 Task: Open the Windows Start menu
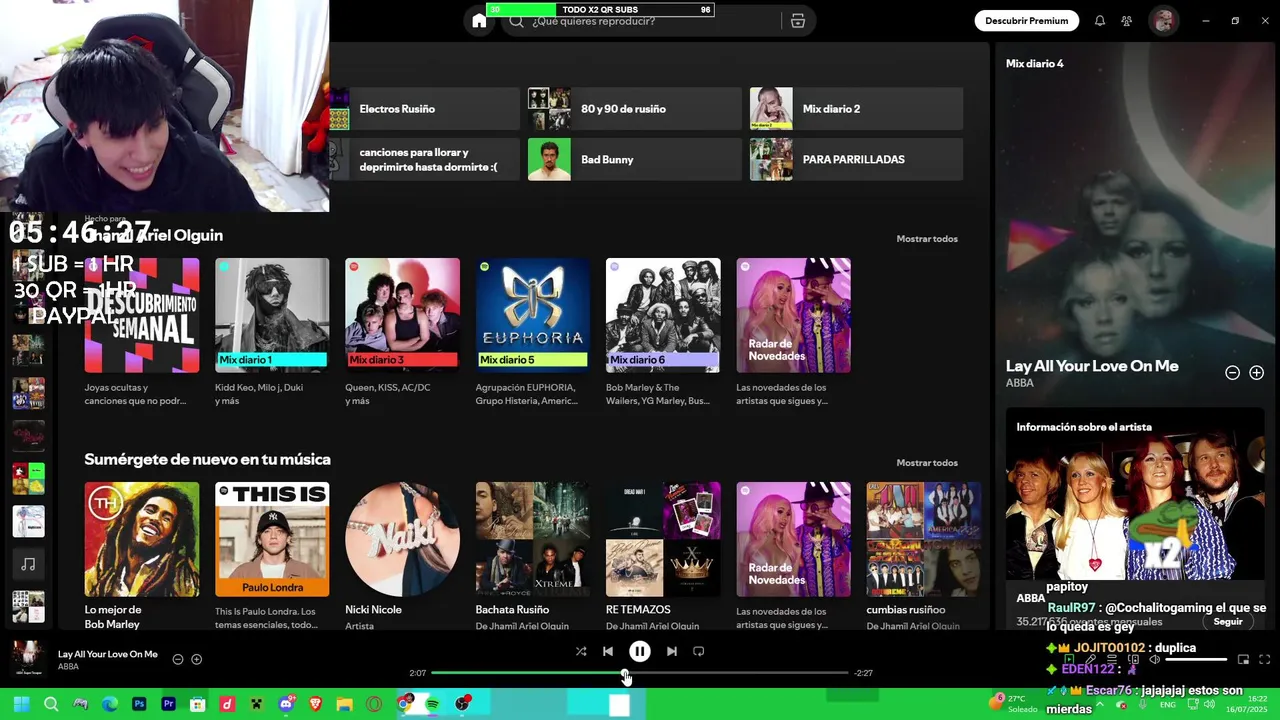coord(21,704)
